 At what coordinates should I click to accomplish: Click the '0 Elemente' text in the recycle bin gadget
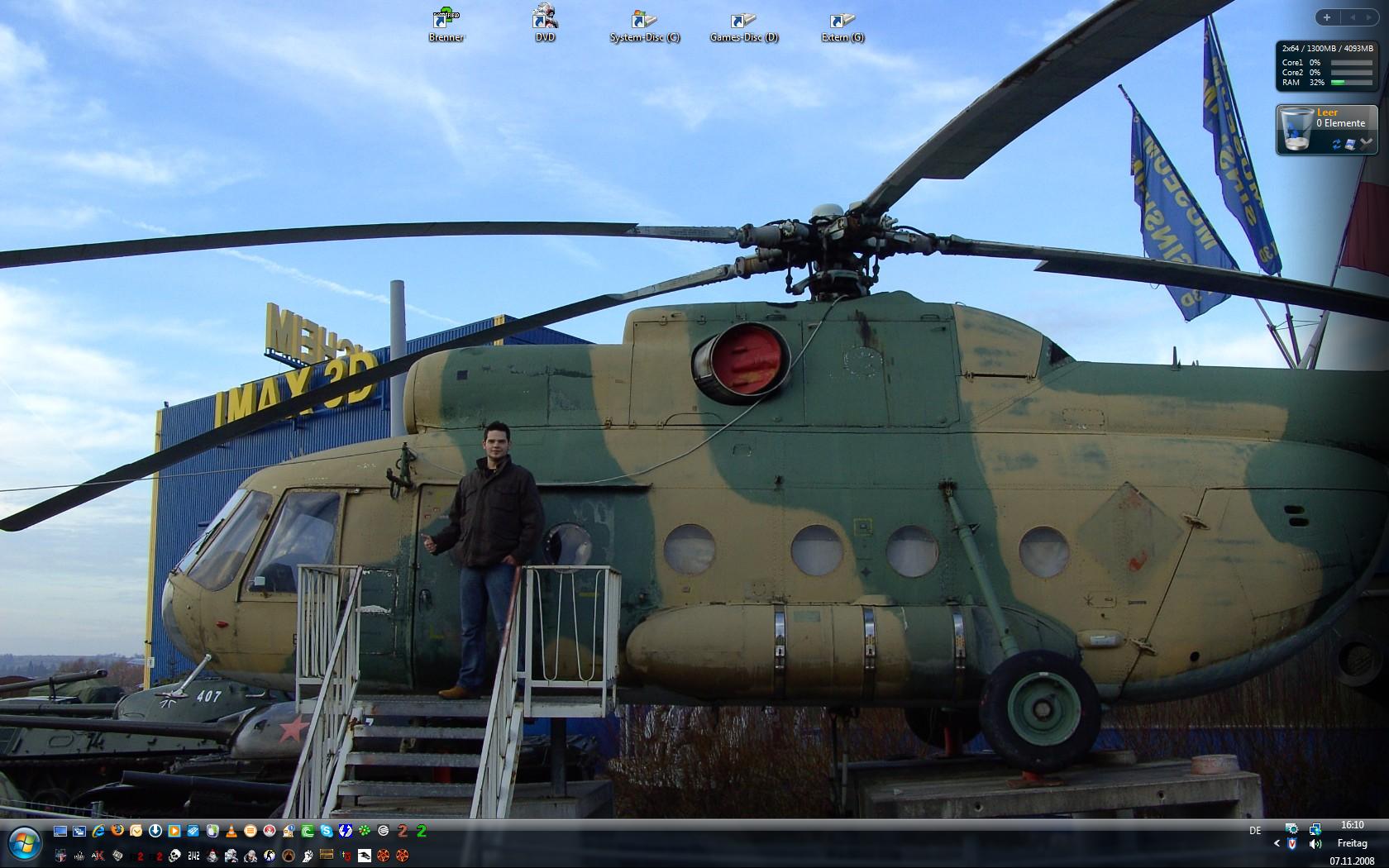tap(1341, 123)
